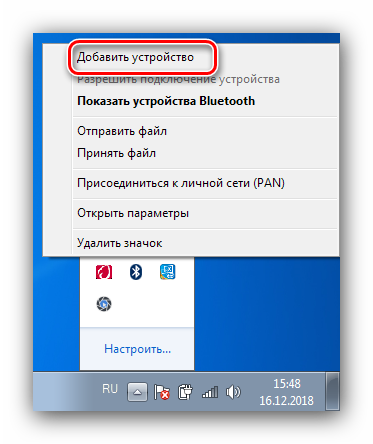The height and width of the screenshot is (444, 373).
Task: Open the clock showing 15:48
Action: click(286, 392)
